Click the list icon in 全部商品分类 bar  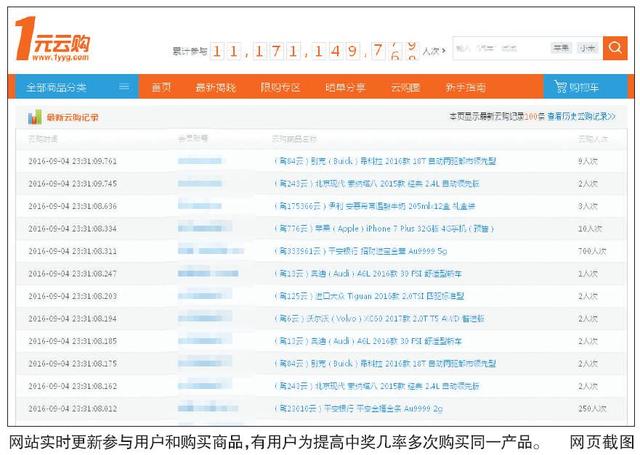pos(124,87)
